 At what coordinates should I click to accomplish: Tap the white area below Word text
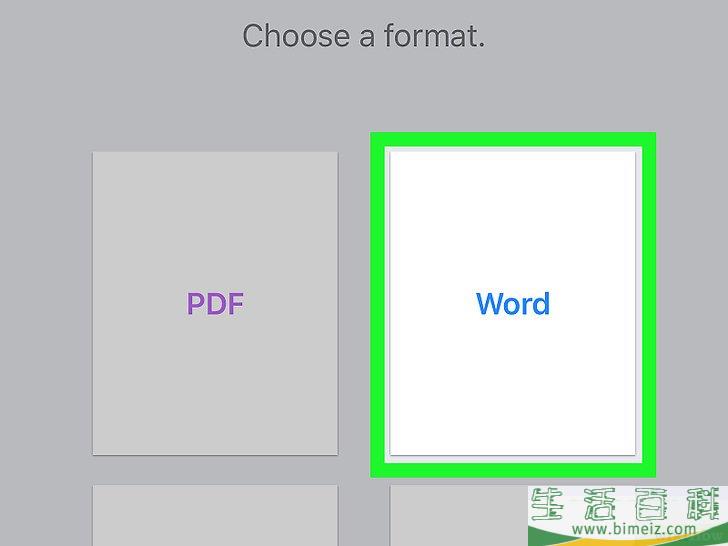tap(513, 385)
